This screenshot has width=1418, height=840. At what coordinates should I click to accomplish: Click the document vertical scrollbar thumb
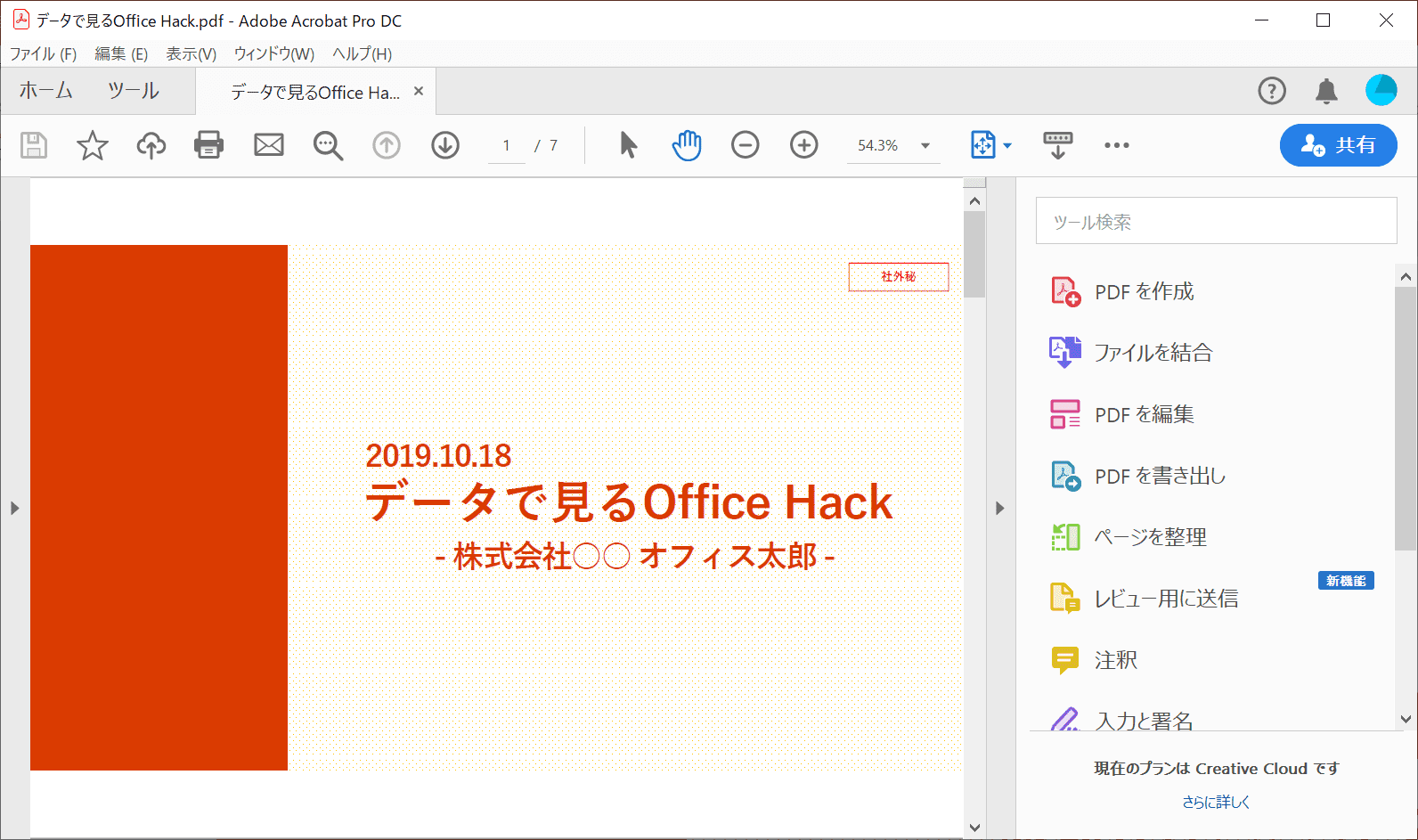click(x=974, y=255)
